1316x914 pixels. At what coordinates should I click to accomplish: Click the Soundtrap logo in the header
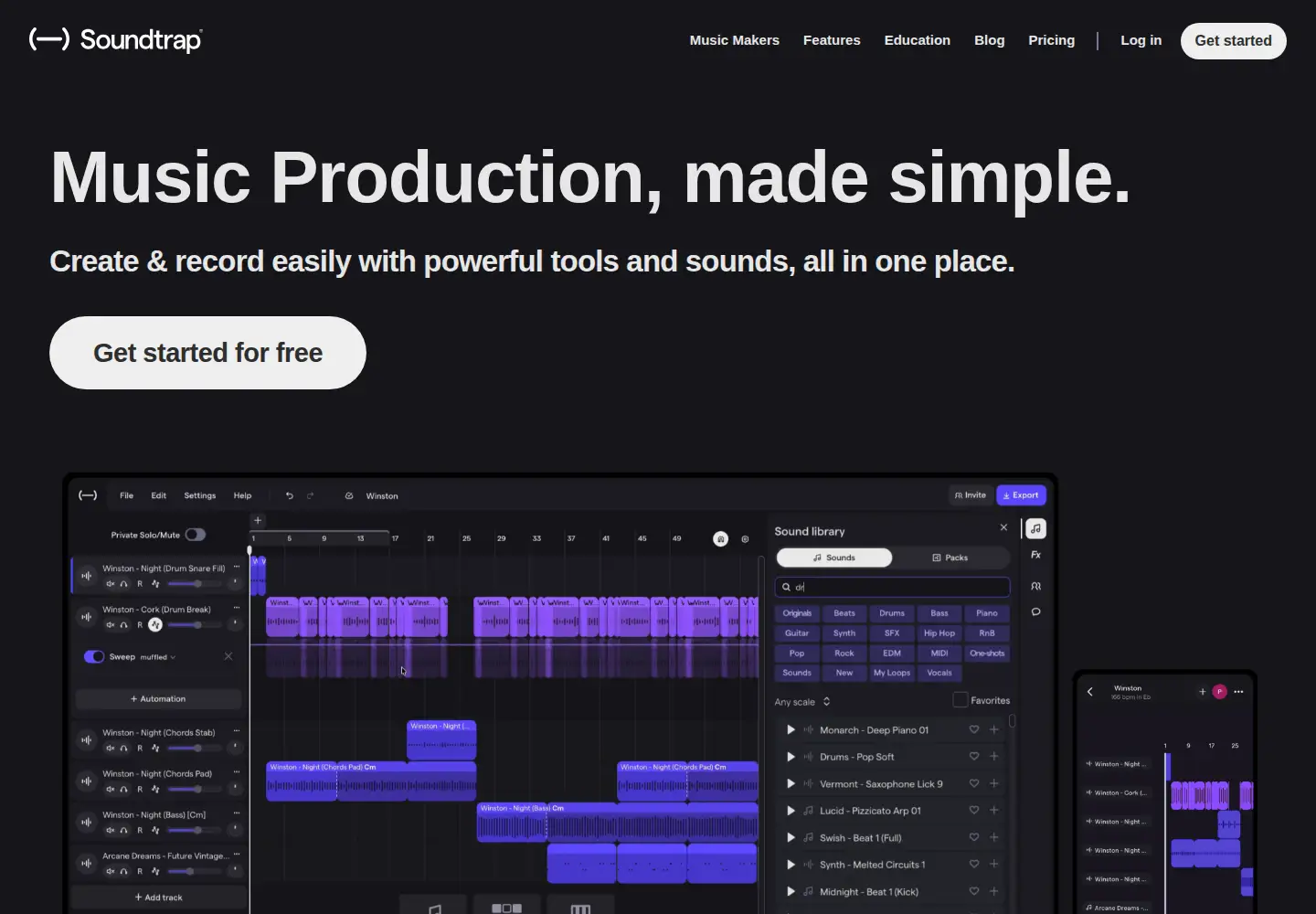click(x=116, y=39)
